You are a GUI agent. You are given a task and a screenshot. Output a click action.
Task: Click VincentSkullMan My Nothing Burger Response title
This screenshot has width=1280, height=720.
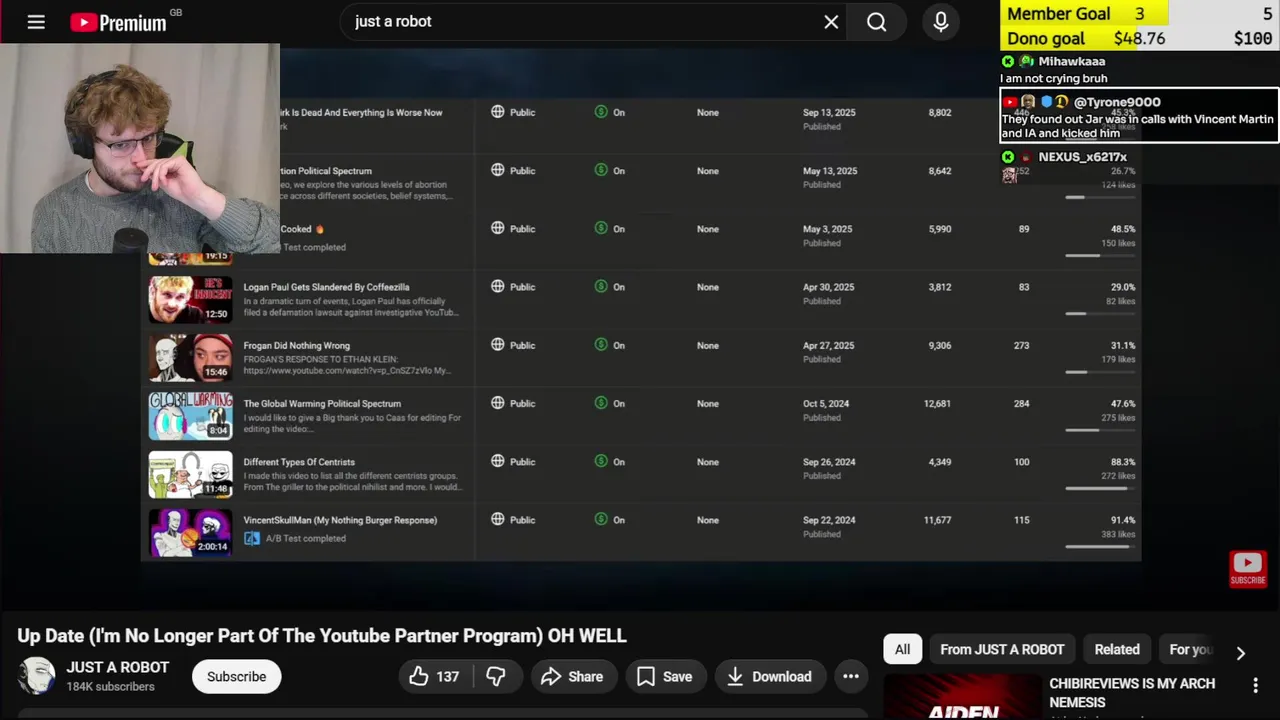[x=340, y=520]
